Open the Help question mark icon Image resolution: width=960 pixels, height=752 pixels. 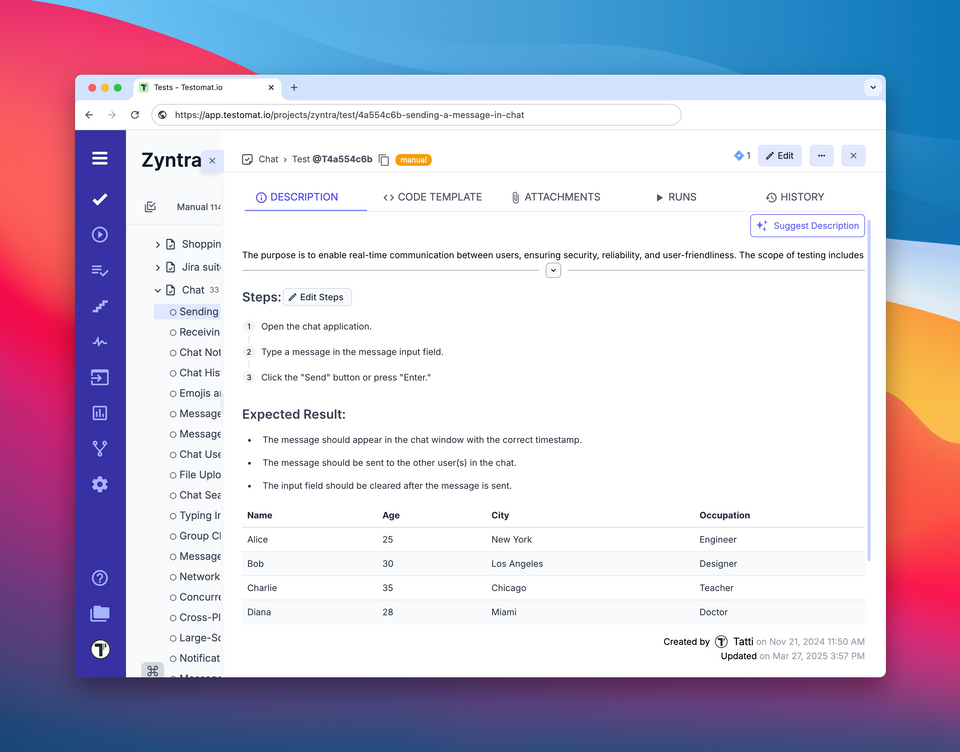pyautogui.click(x=100, y=578)
